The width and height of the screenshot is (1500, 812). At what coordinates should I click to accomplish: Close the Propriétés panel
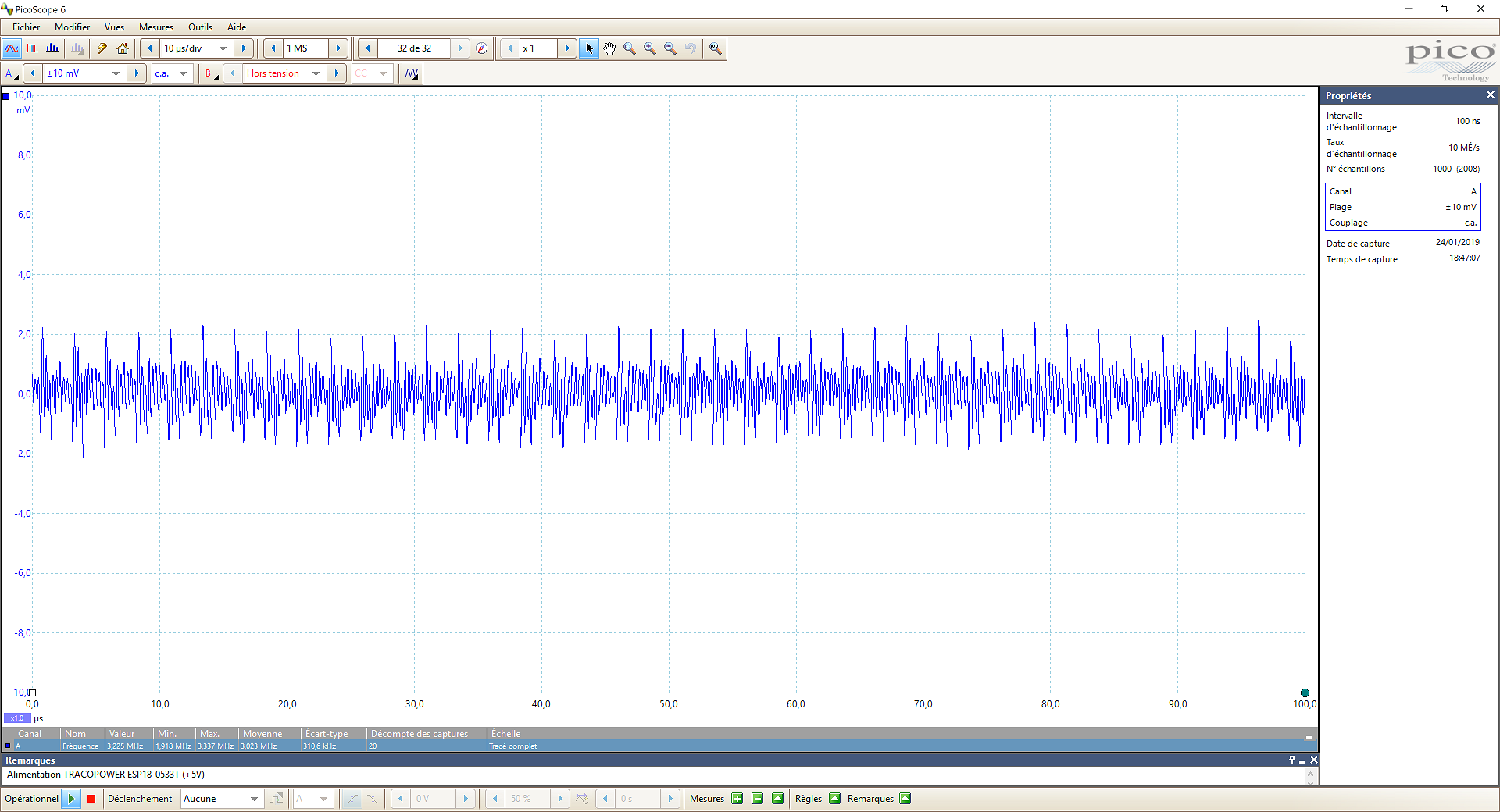[1490, 95]
